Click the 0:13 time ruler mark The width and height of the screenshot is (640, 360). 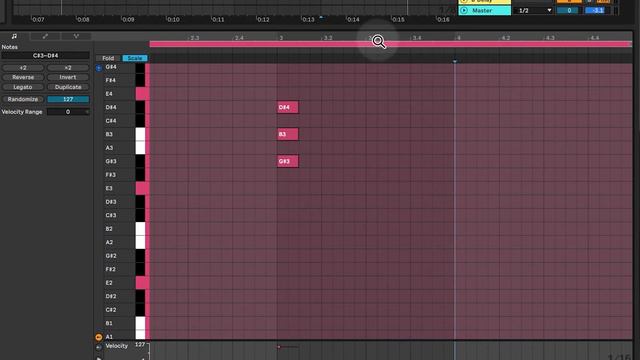tap(308, 19)
